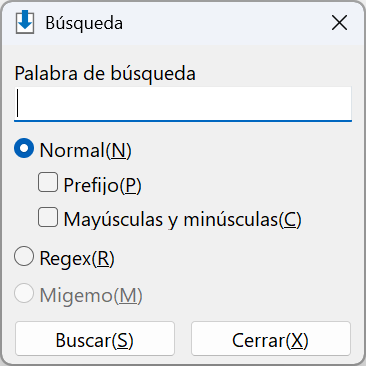Start search with the Buscar(S) button
Screen dimensions: 366x366
95,339
